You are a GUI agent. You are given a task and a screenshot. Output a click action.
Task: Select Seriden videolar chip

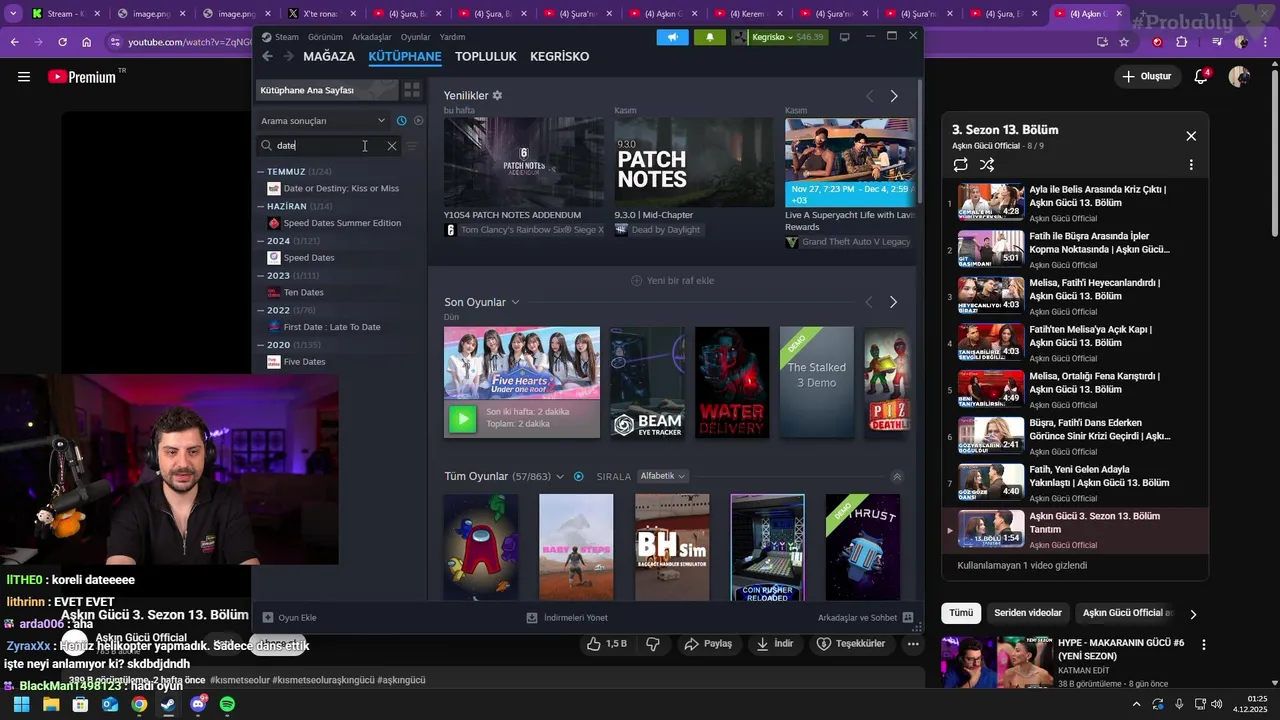tap(1028, 613)
